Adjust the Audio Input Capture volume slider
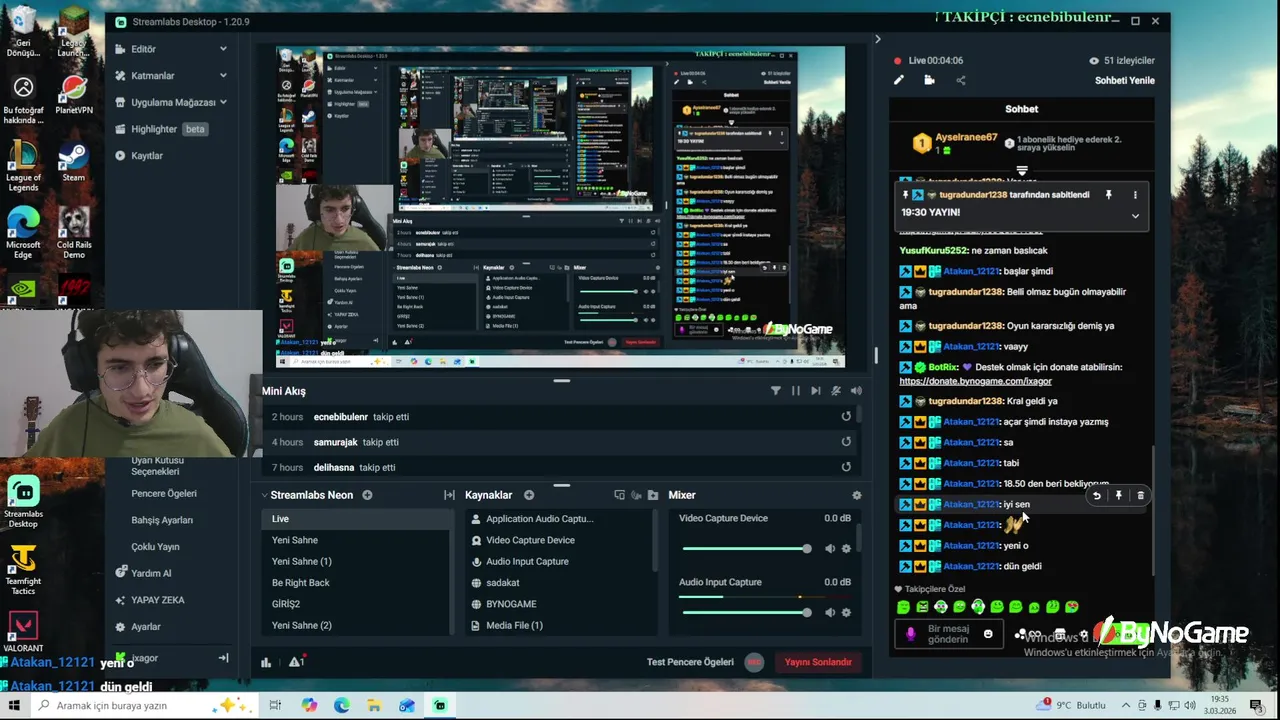The height and width of the screenshot is (720, 1280). tap(746, 612)
